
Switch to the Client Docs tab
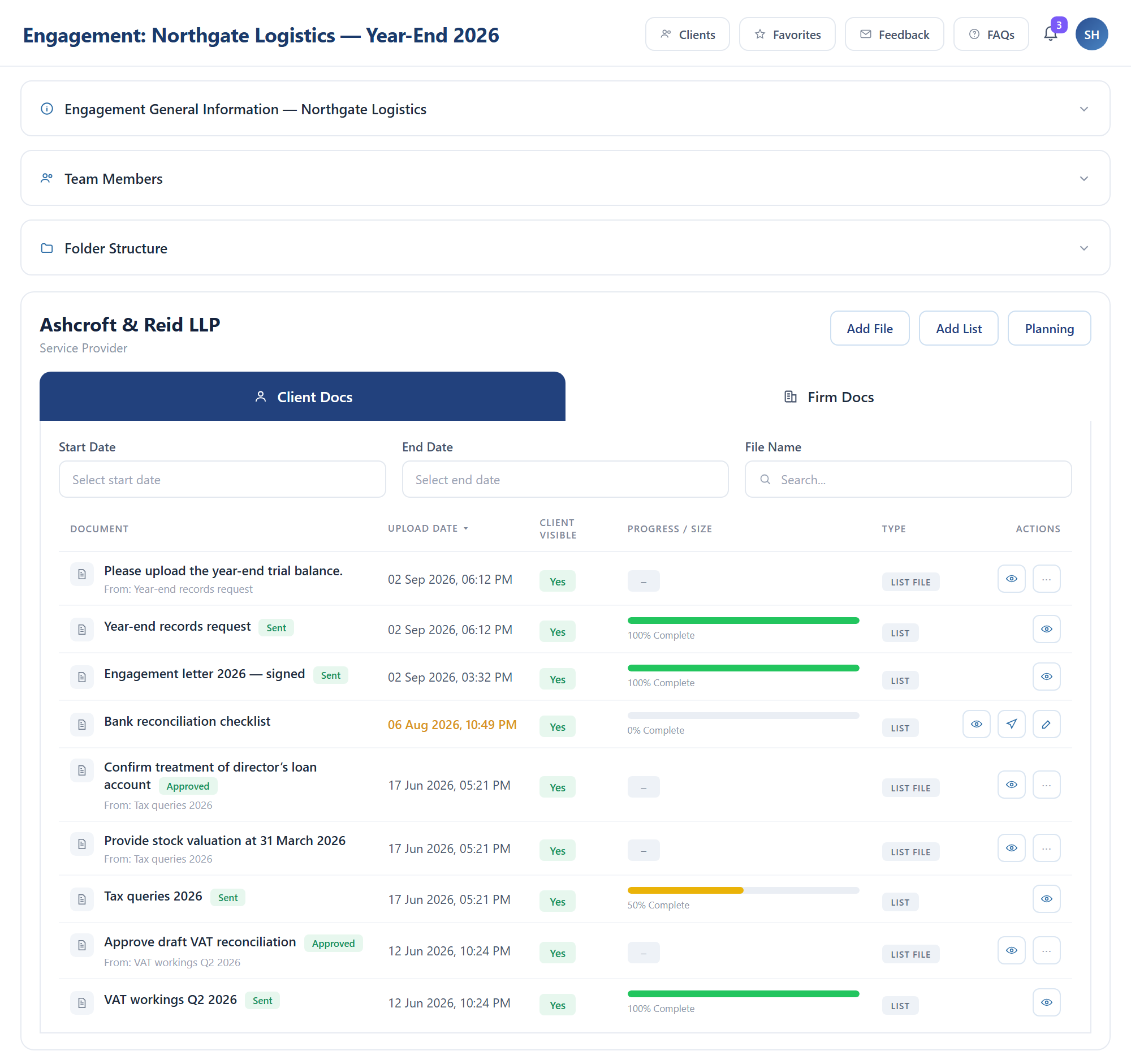click(302, 397)
